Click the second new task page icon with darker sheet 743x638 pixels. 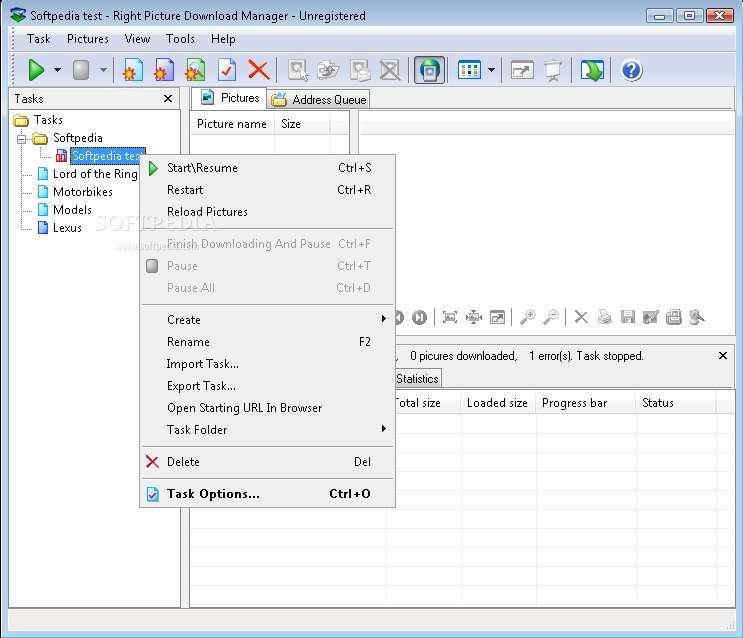(x=164, y=70)
